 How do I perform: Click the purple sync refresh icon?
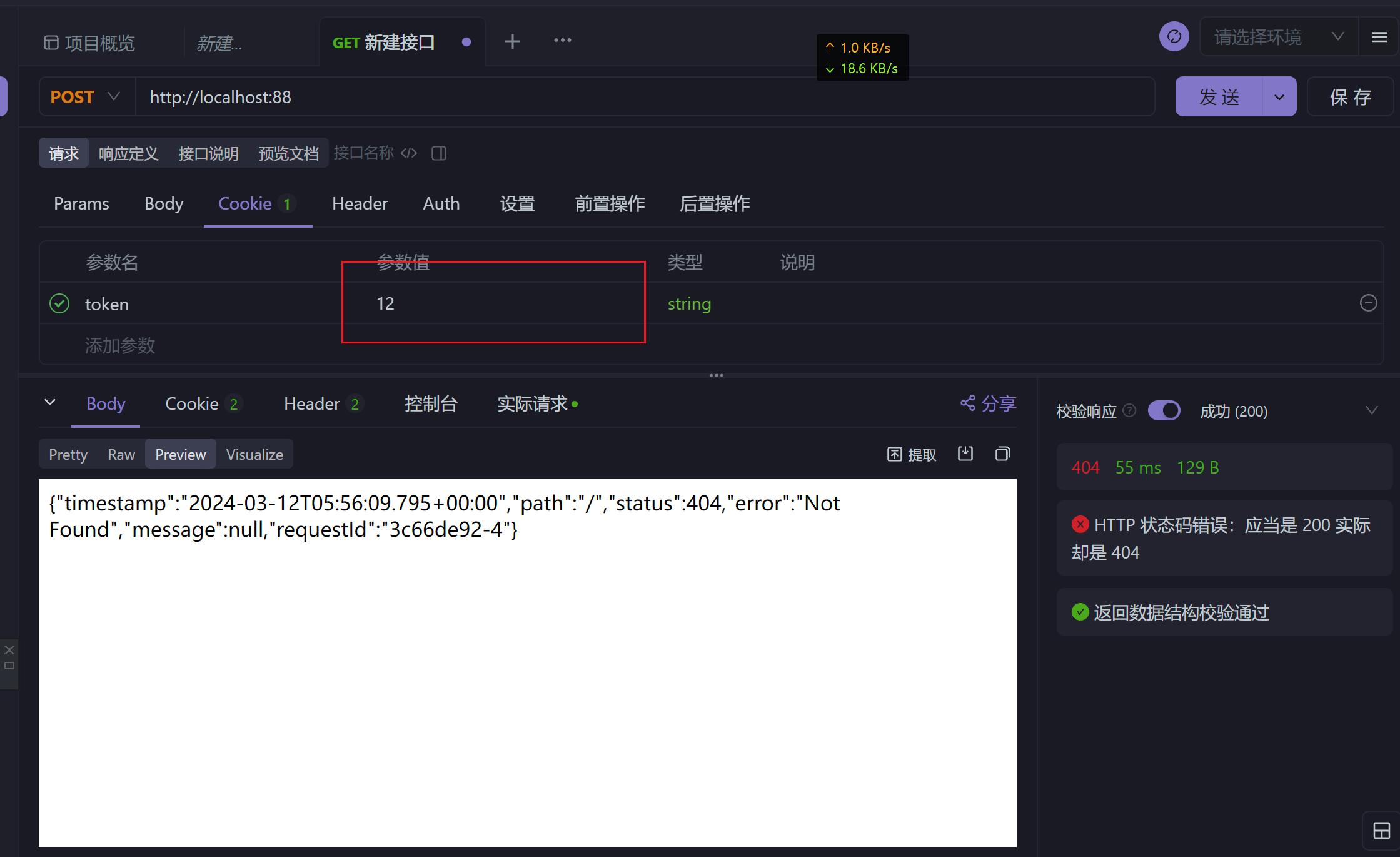tap(1174, 37)
